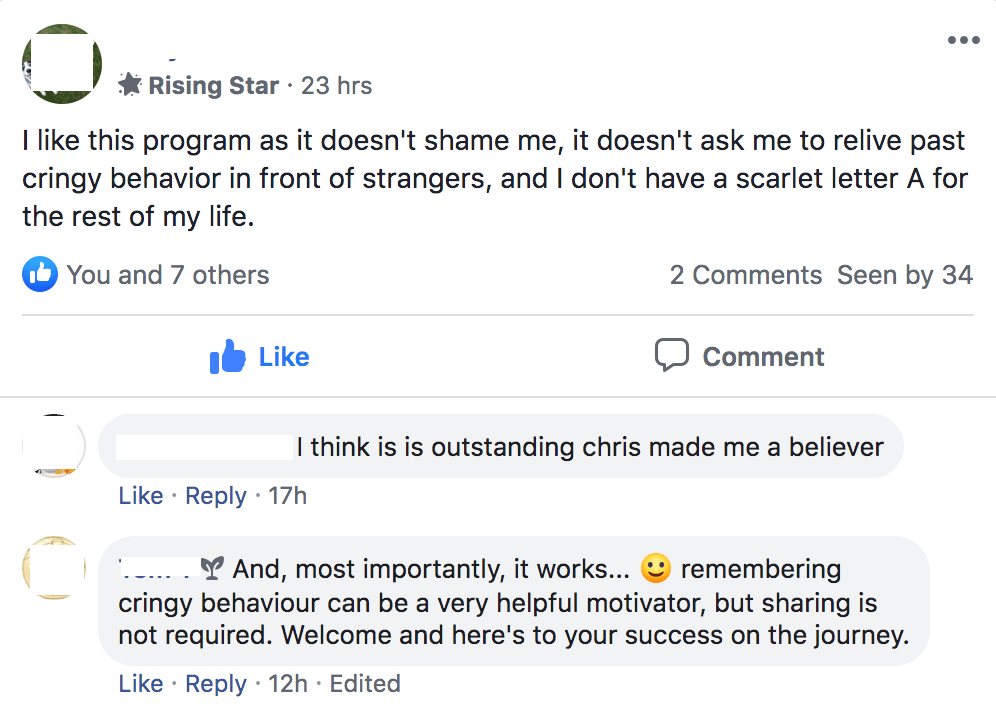Open the three-dot post options menu
Image resolution: width=996 pixels, height=716 pixels.
963,40
